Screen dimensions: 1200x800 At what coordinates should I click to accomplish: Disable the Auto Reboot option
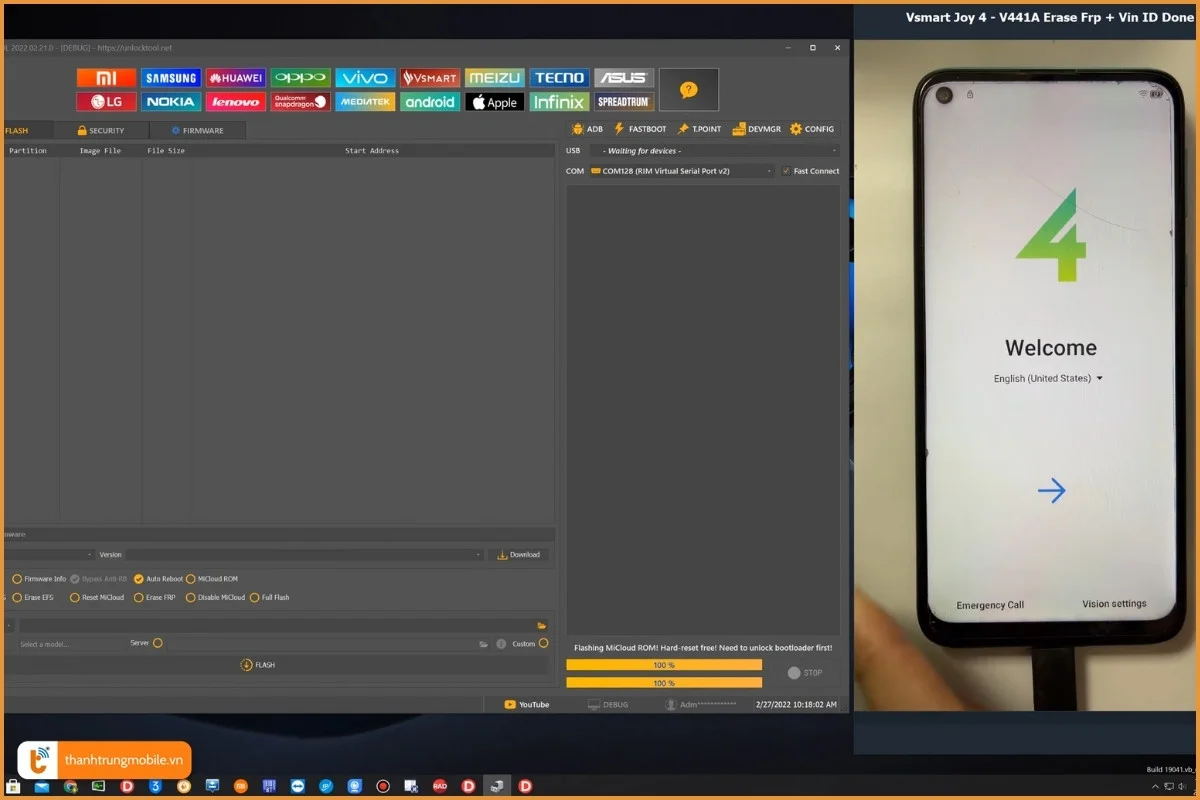click(139, 579)
